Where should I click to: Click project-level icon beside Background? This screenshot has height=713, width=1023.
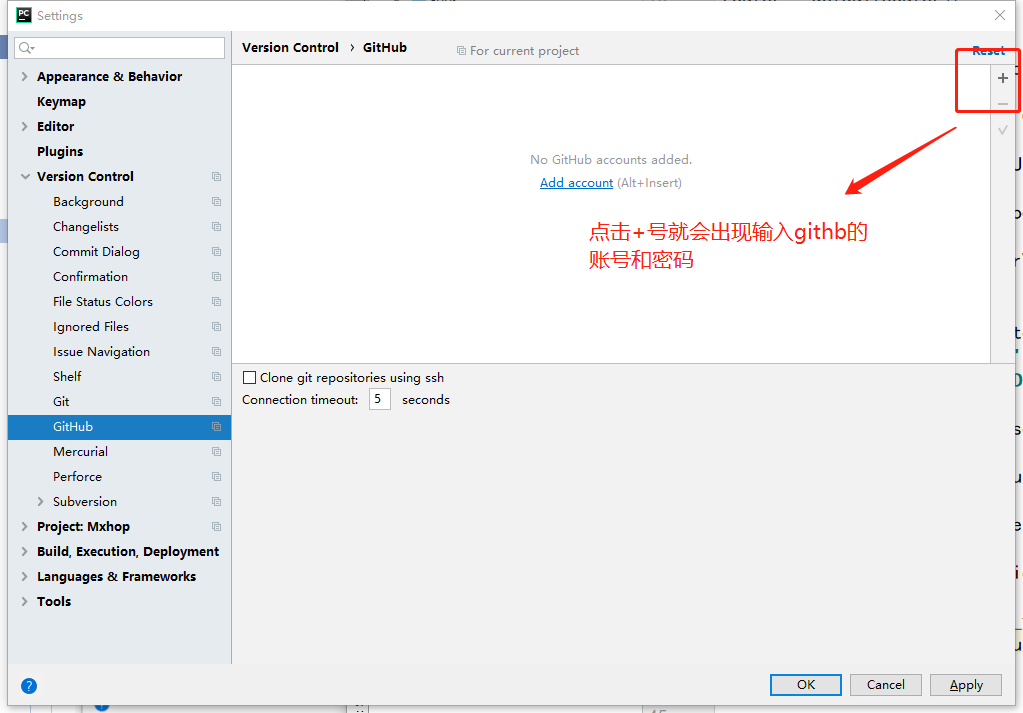(217, 202)
